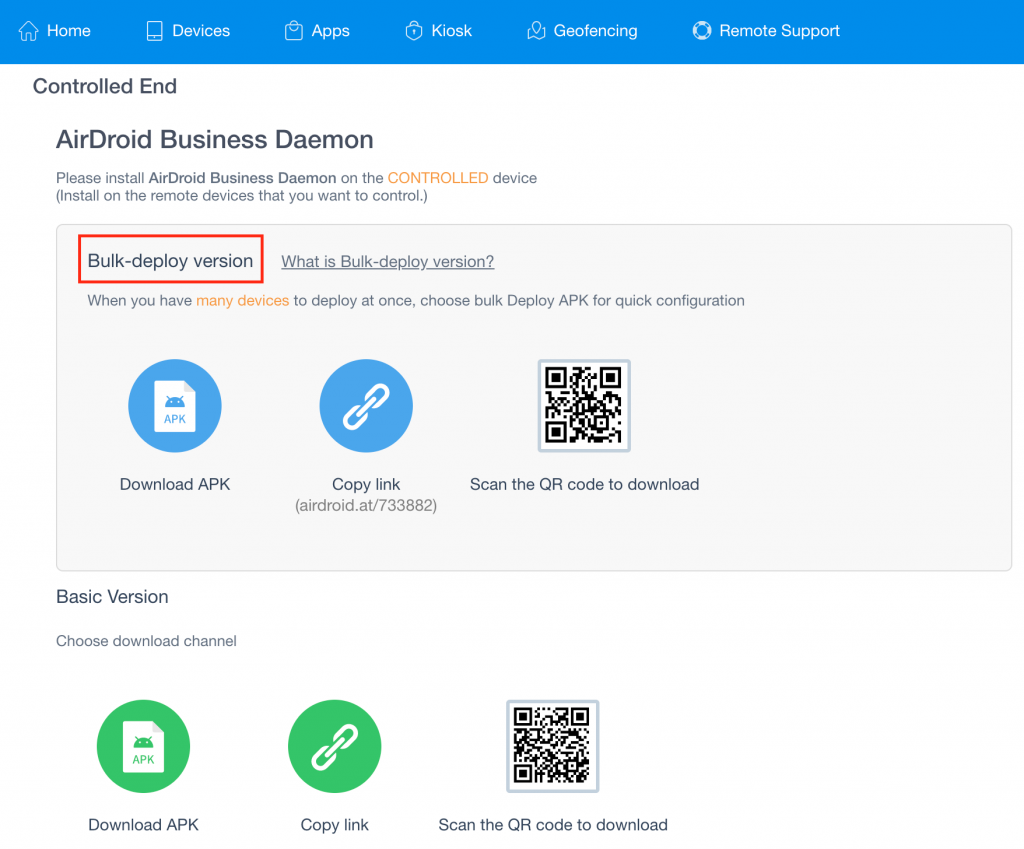This screenshot has width=1024, height=849.
Task: Go to the Devices section
Action: pos(188,31)
